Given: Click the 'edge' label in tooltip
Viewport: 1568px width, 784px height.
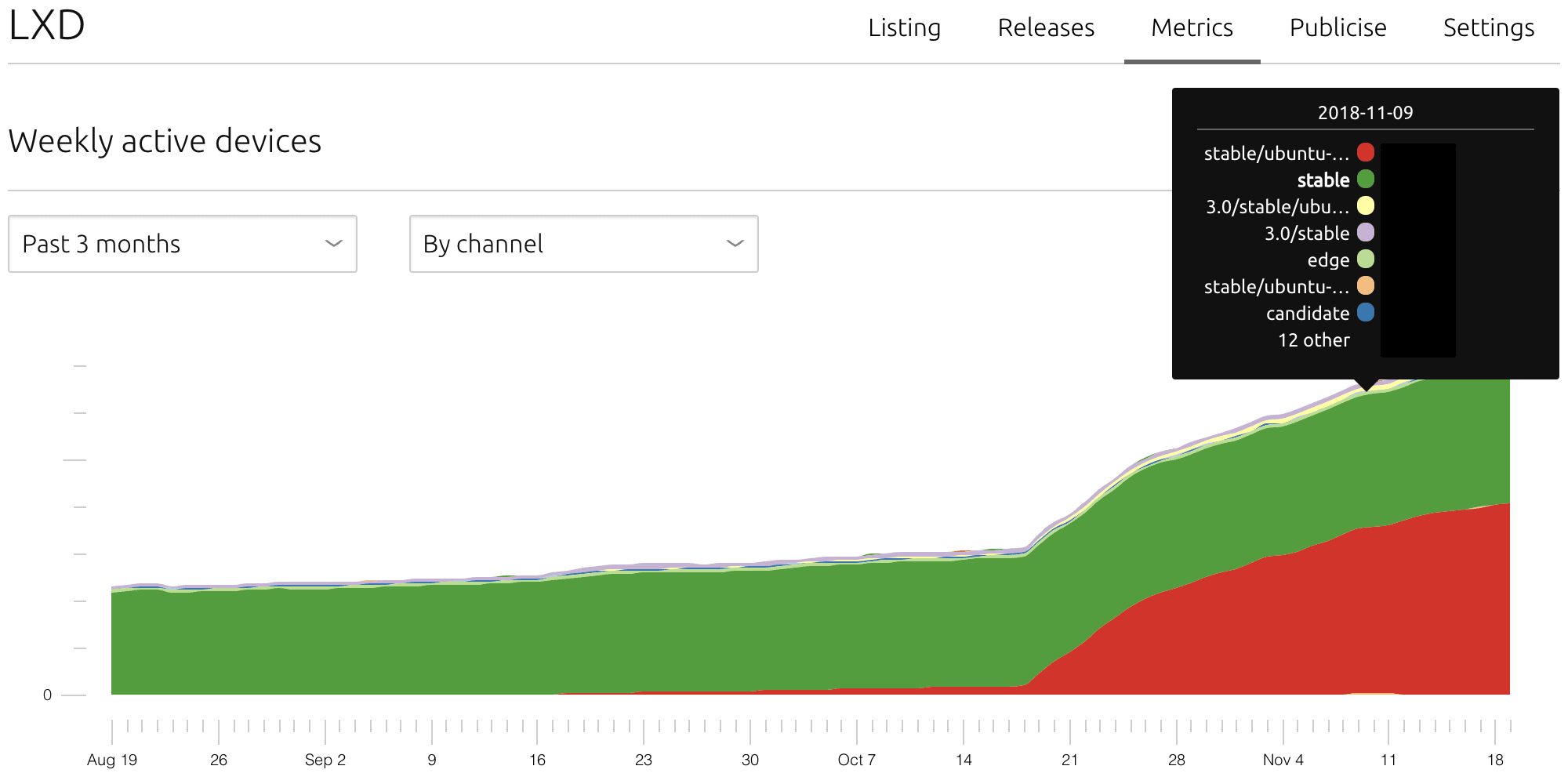Looking at the screenshot, I should coord(1328,260).
